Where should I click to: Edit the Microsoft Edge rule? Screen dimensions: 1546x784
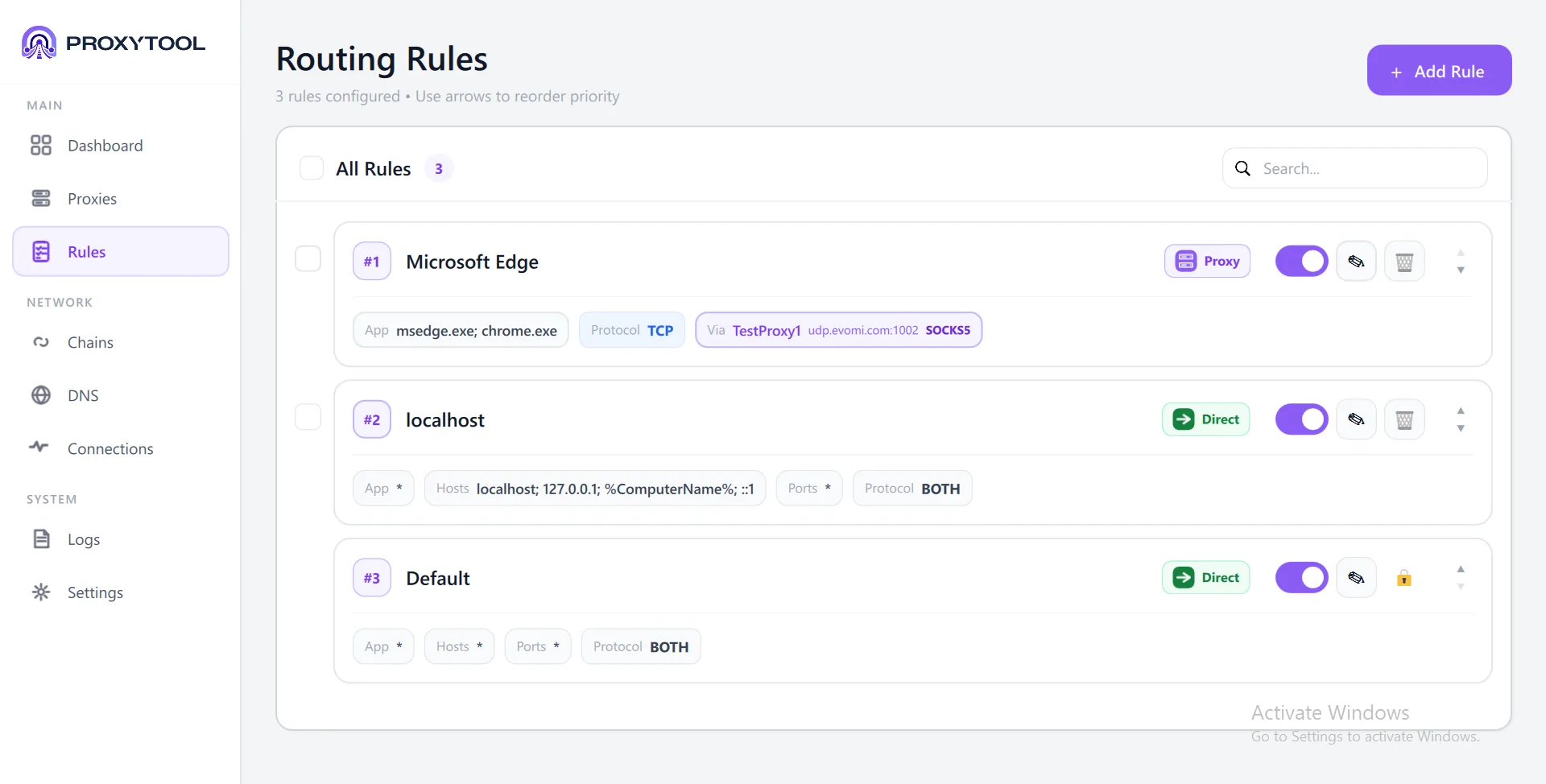(1356, 262)
